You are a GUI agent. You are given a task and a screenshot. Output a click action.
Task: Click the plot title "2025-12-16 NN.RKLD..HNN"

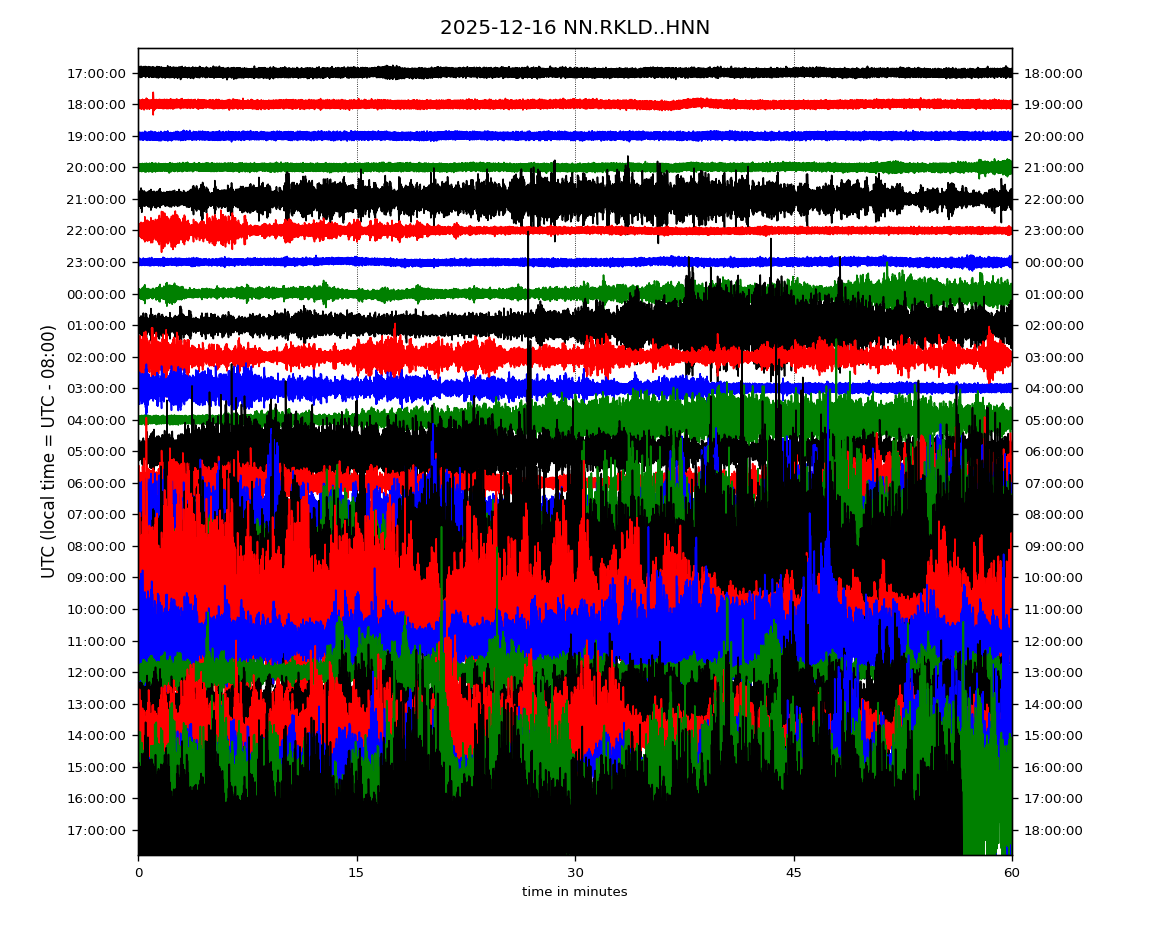[x=575, y=28]
